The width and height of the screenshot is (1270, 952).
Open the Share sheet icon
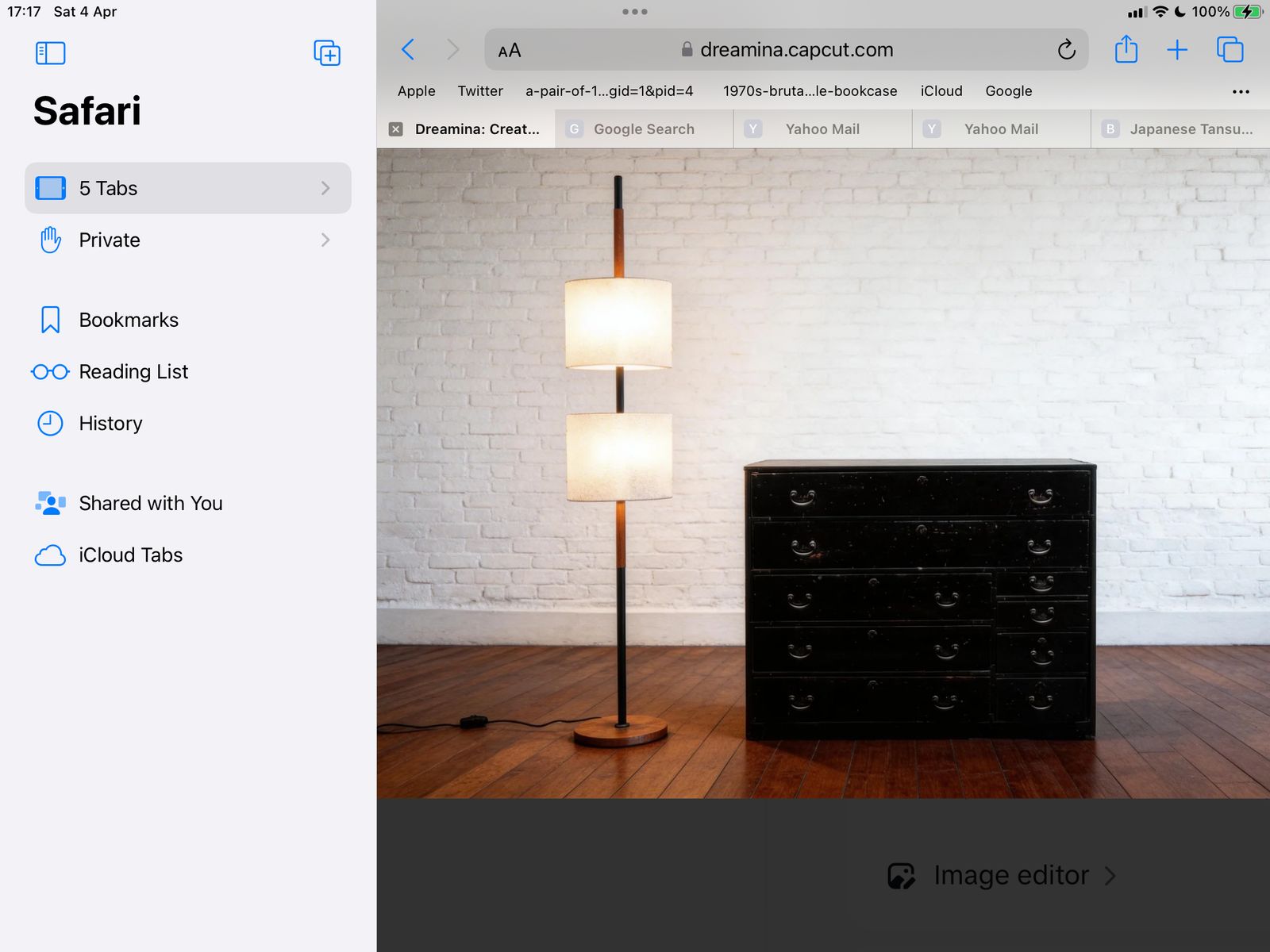click(1126, 49)
